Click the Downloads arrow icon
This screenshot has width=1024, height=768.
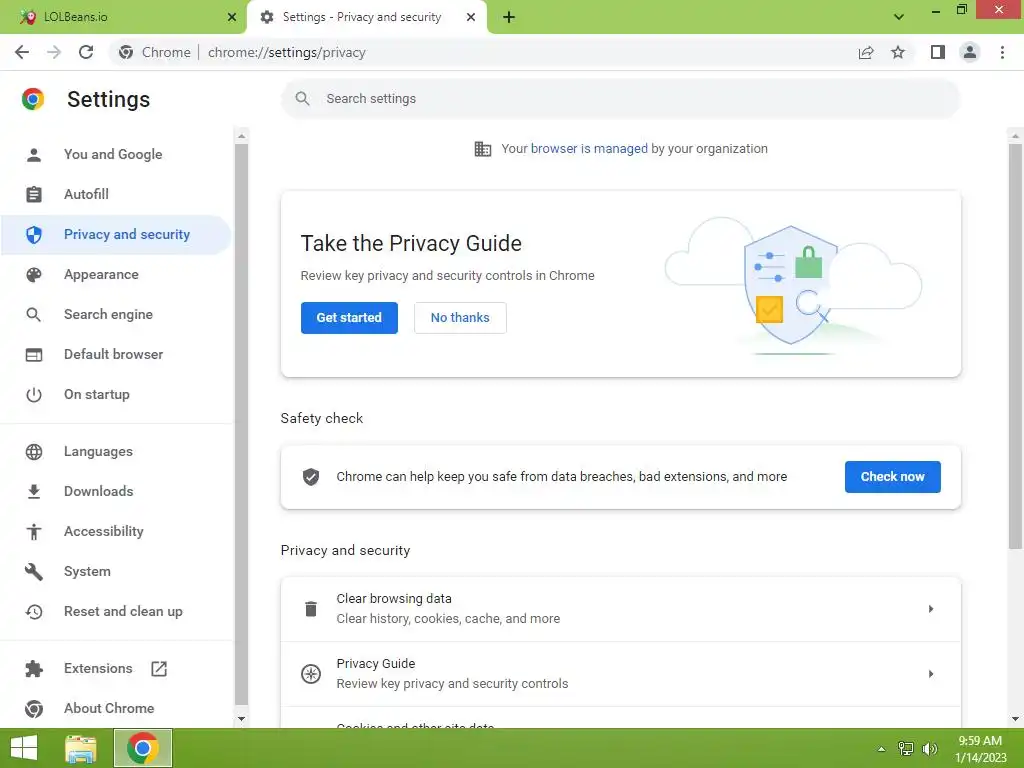[34, 491]
